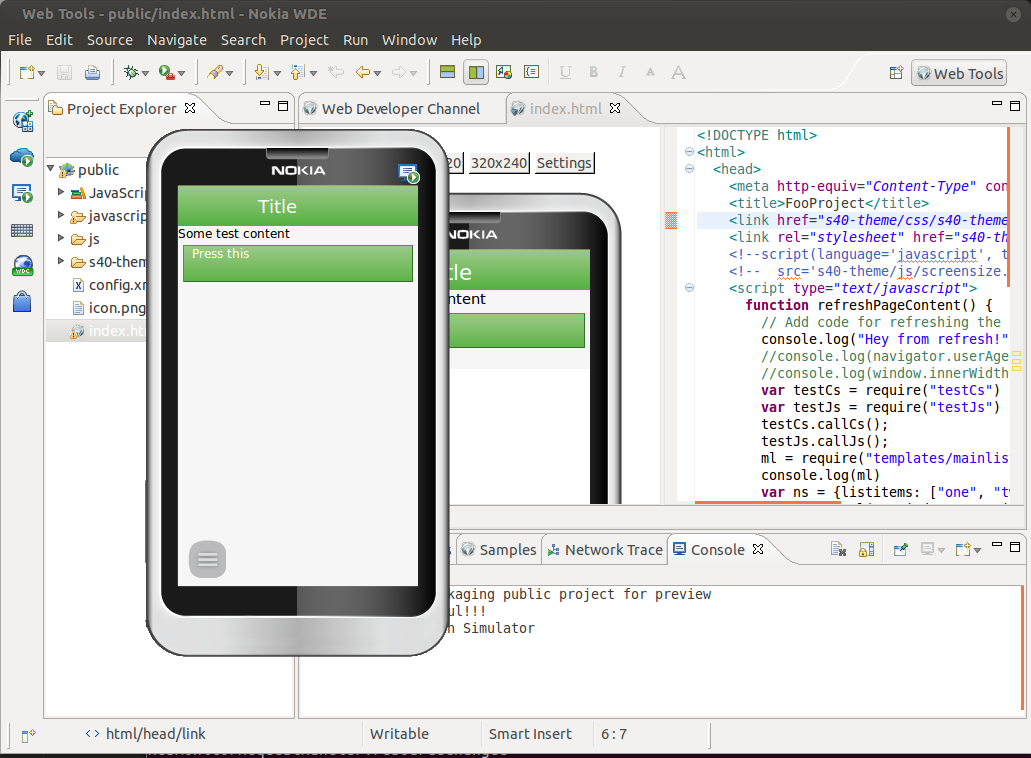
Task: Open the Project menu
Action: (304, 40)
